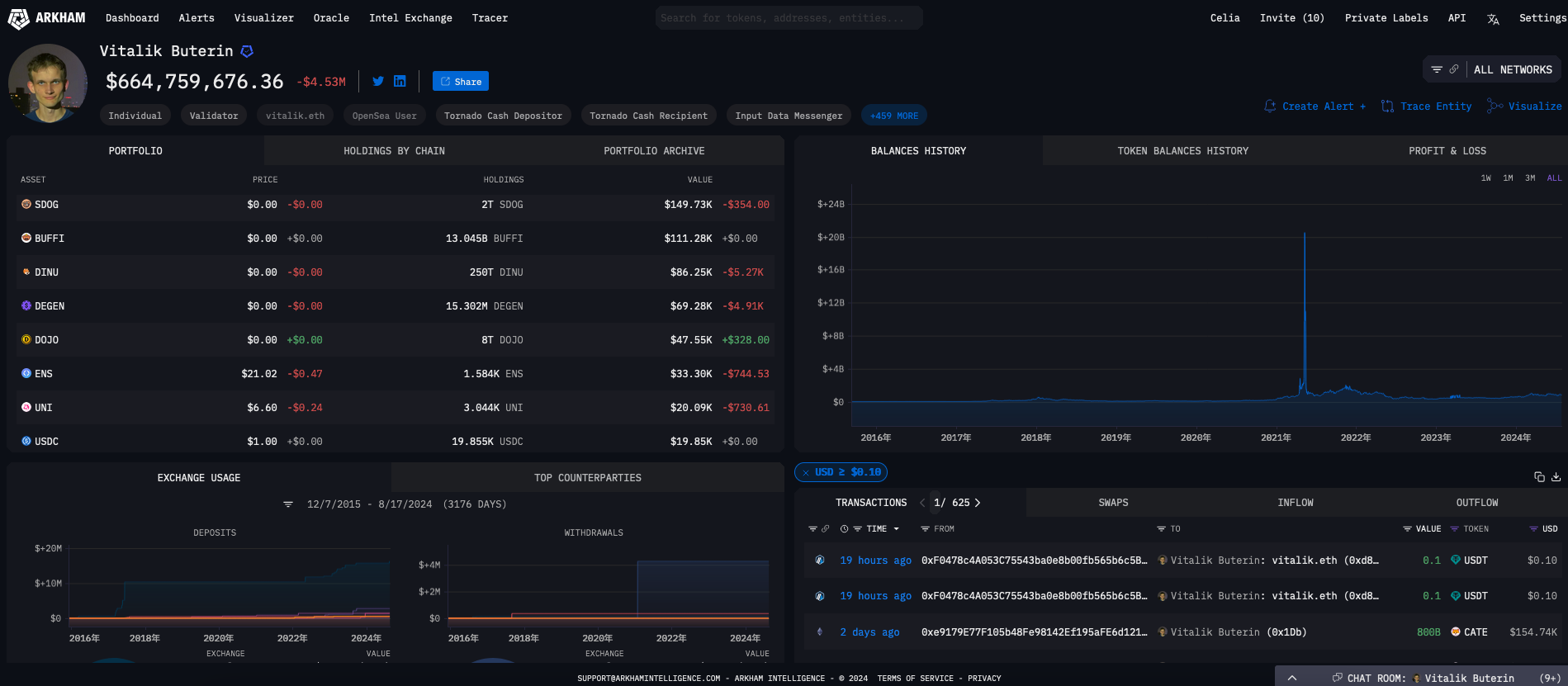This screenshot has width=1568, height=686.
Task: Open the To column filter
Action: point(1161,528)
